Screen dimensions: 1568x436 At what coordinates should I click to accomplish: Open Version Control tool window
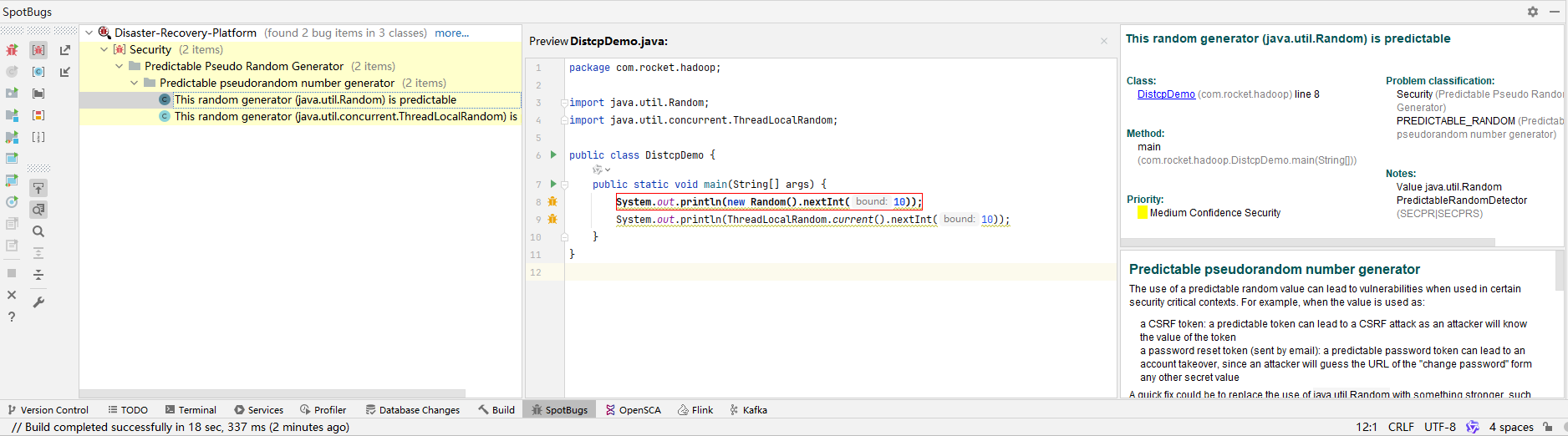[48, 410]
